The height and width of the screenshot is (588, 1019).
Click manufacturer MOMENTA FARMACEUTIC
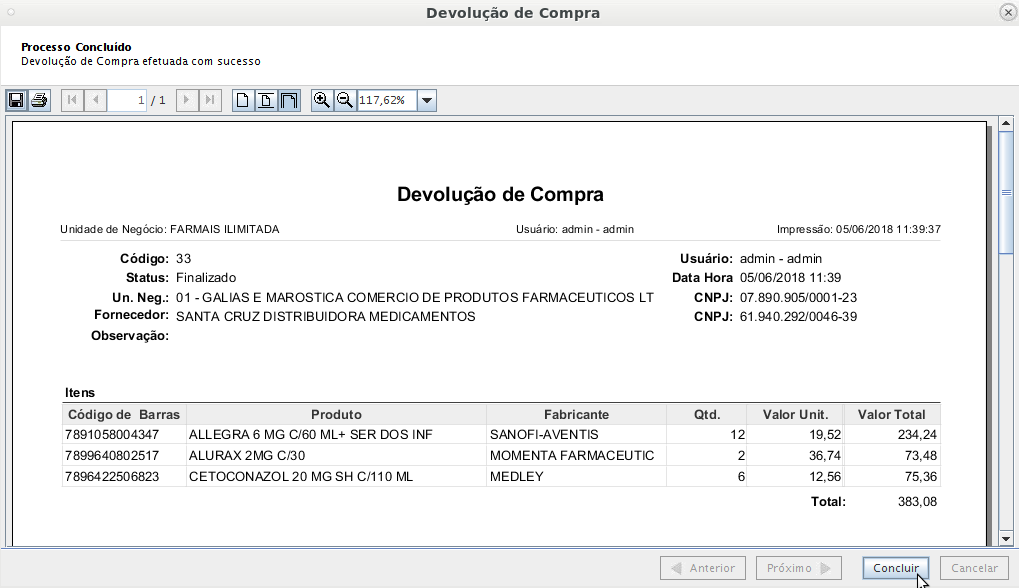(x=572, y=455)
